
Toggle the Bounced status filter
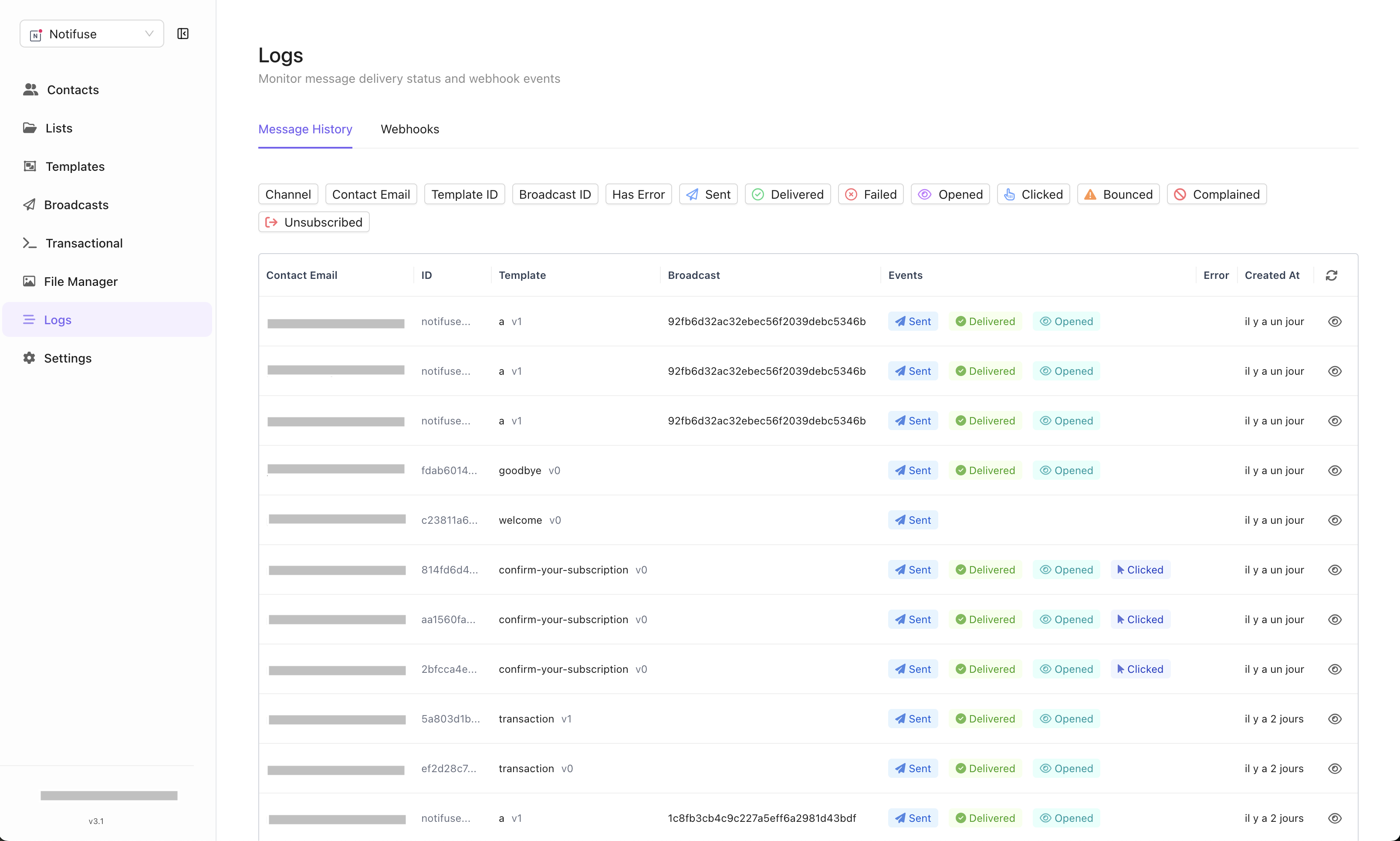tap(1119, 194)
